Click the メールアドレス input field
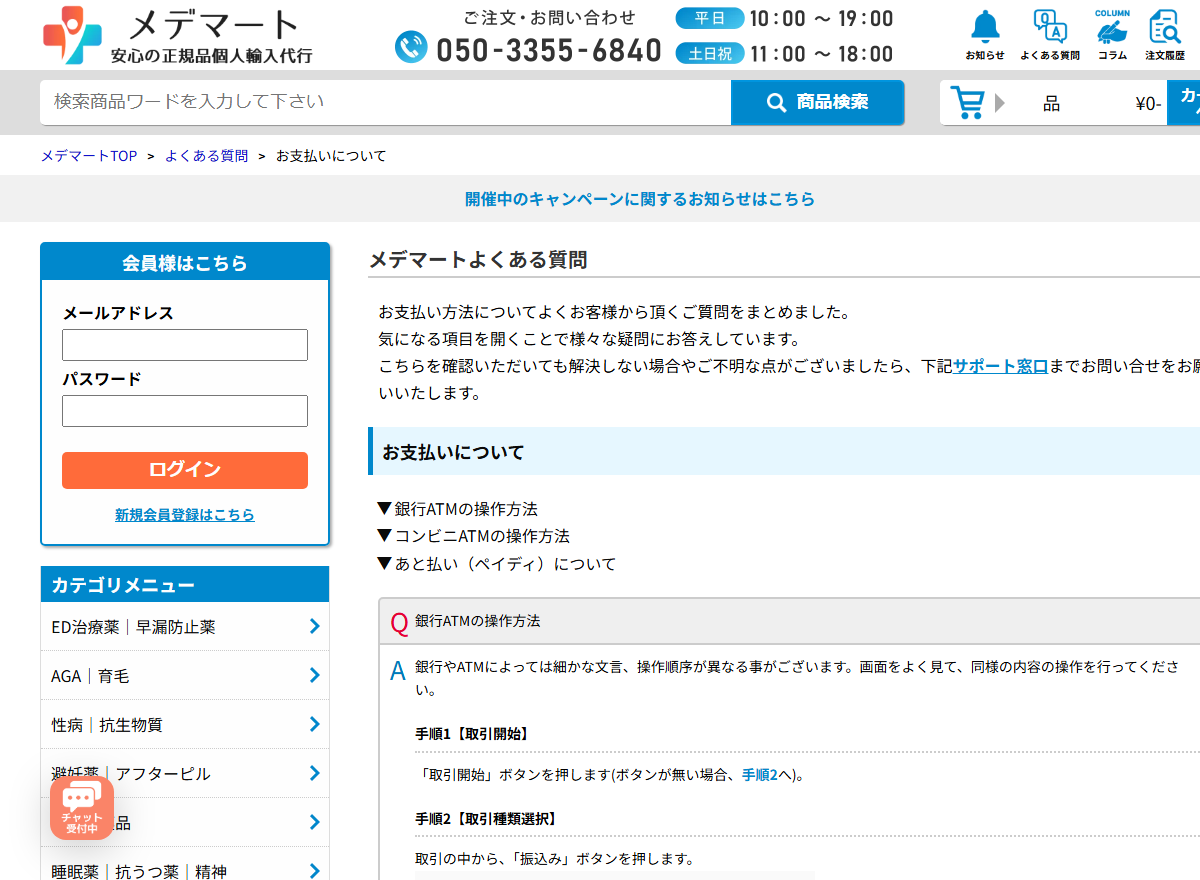The height and width of the screenshot is (880, 1200). [185, 345]
